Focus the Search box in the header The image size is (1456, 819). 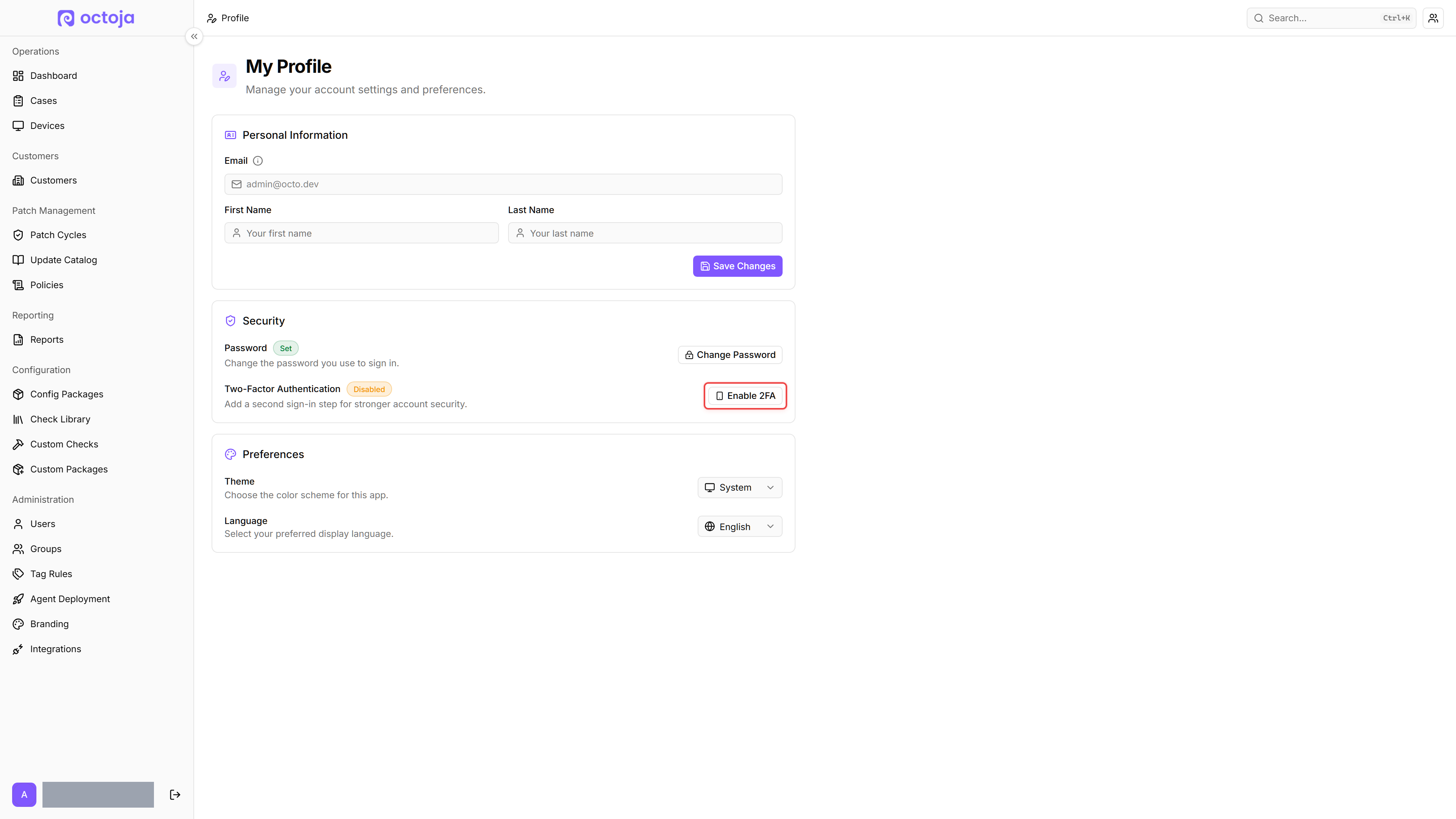point(1331,18)
